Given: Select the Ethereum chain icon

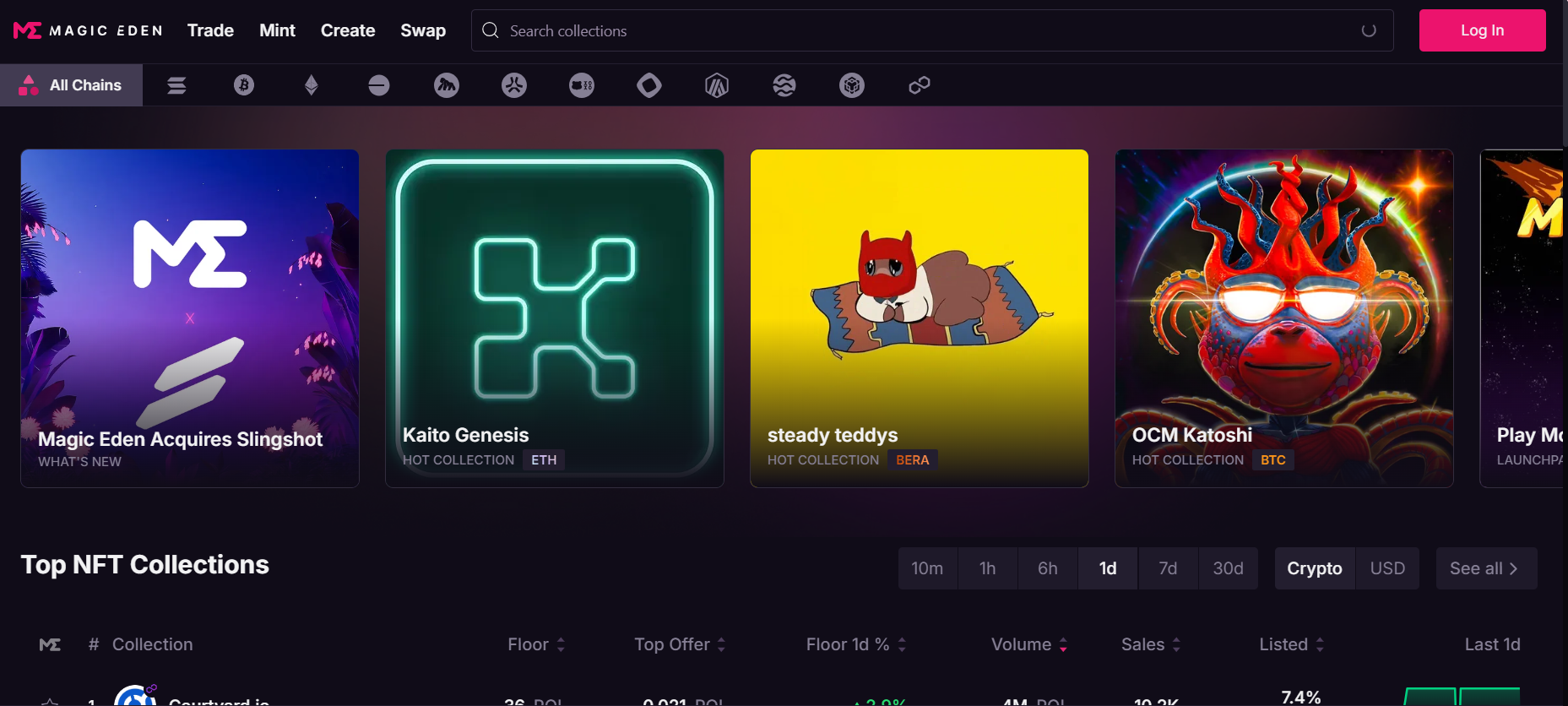Looking at the screenshot, I should tap(312, 85).
